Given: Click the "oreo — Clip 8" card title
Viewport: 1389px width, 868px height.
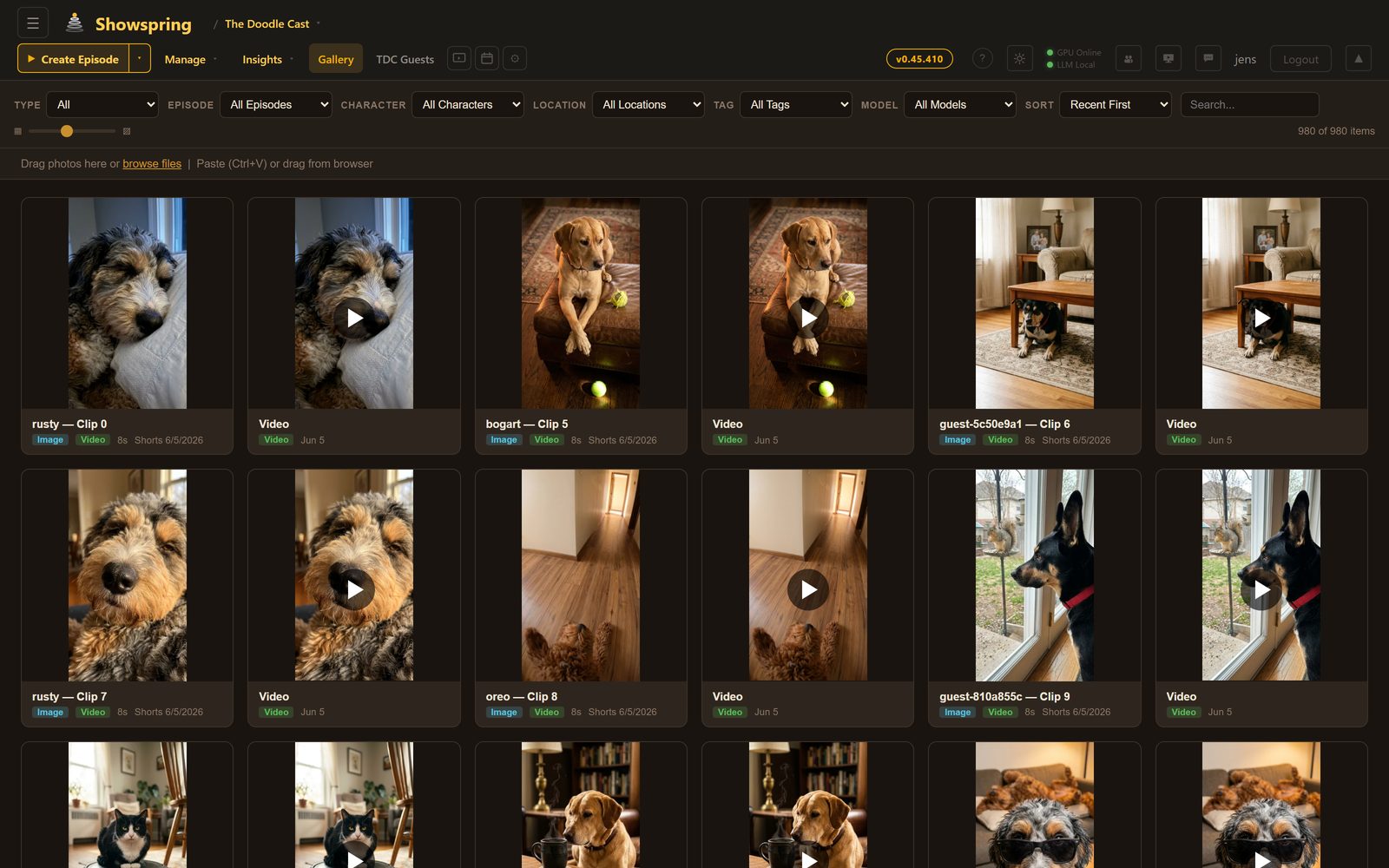Looking at the screenshot, I should click(x=522, y=696).
